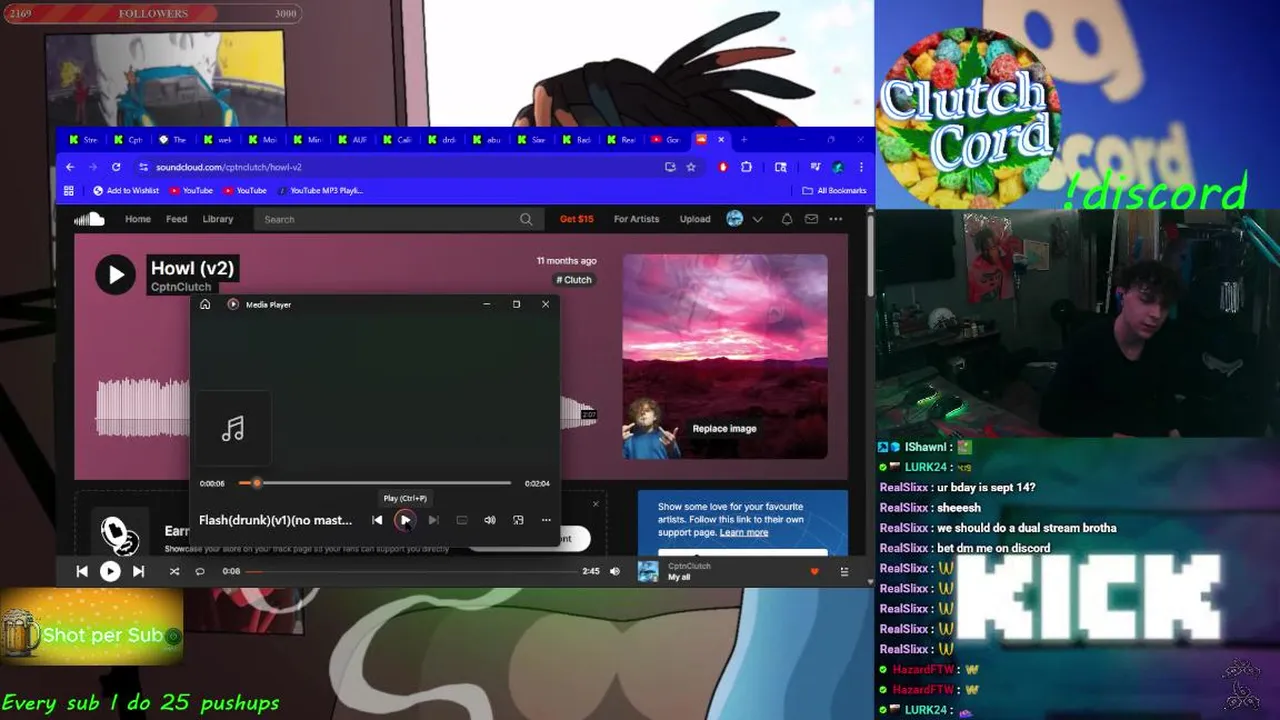
Task: Toggle shuffle in SoundCloud bottom player
Action: click(x=174, y=571)
